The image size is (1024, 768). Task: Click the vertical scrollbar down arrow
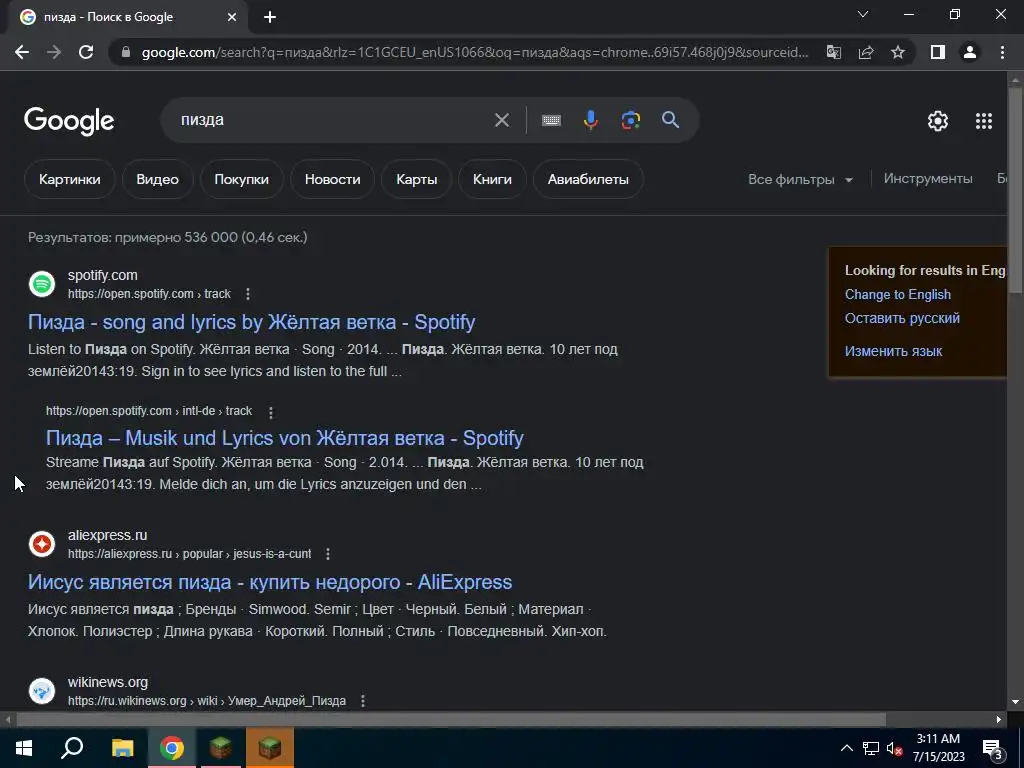(x=1015, y=702)
